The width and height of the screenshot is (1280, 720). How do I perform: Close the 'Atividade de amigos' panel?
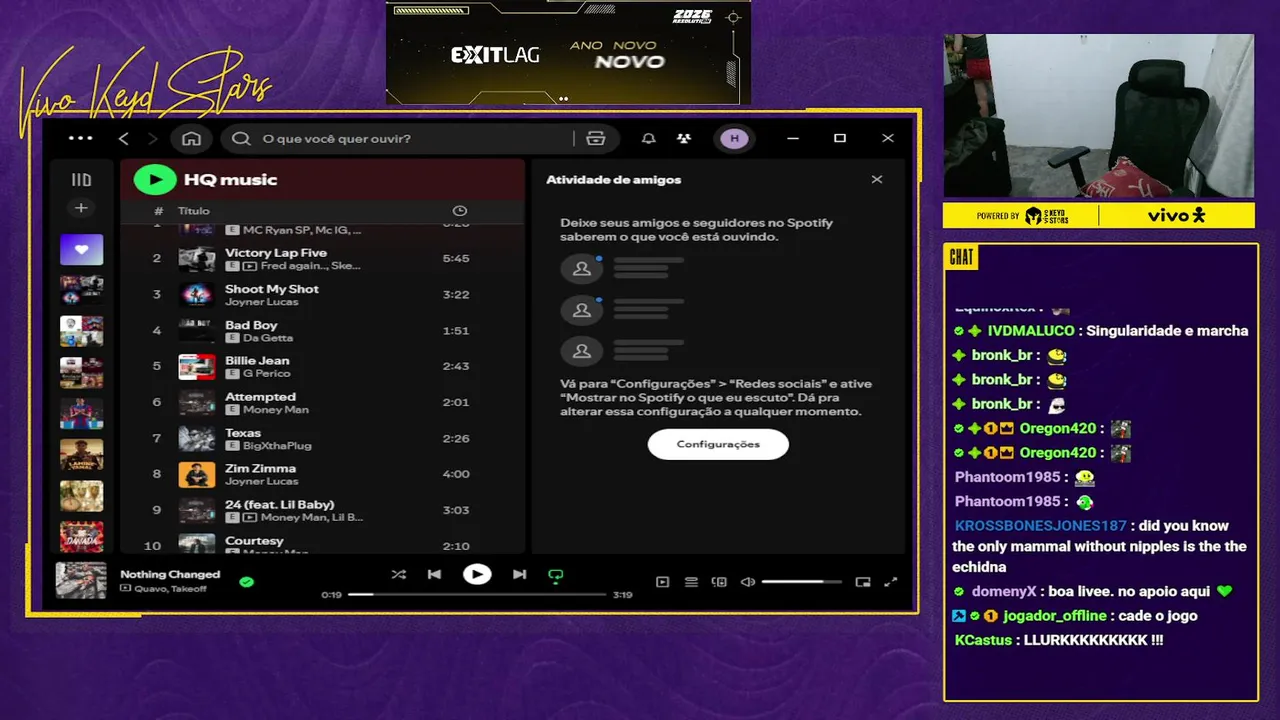point(877,180)
